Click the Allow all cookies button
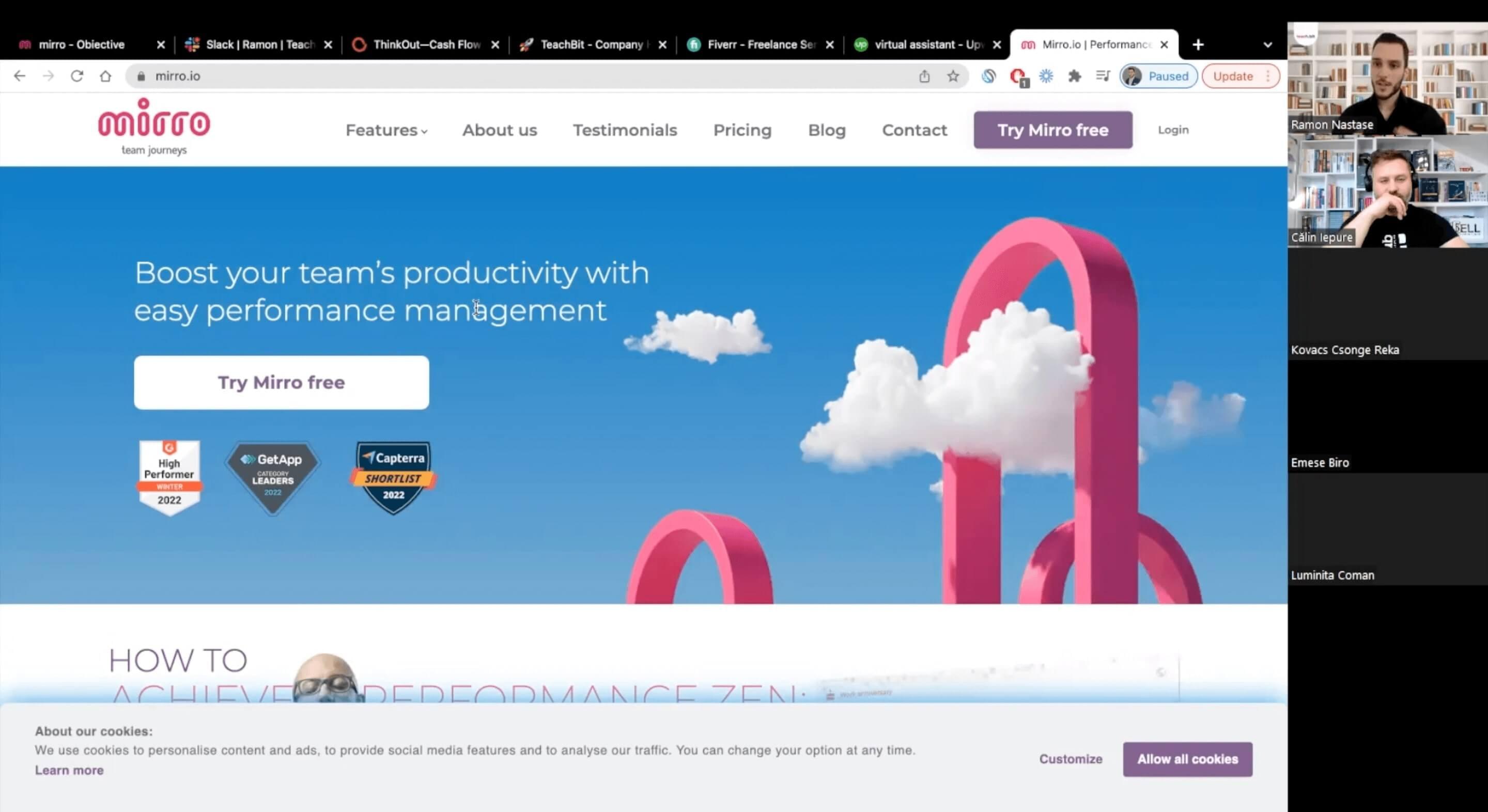This screenshot has height=812, width=1488. [1187, 759]
